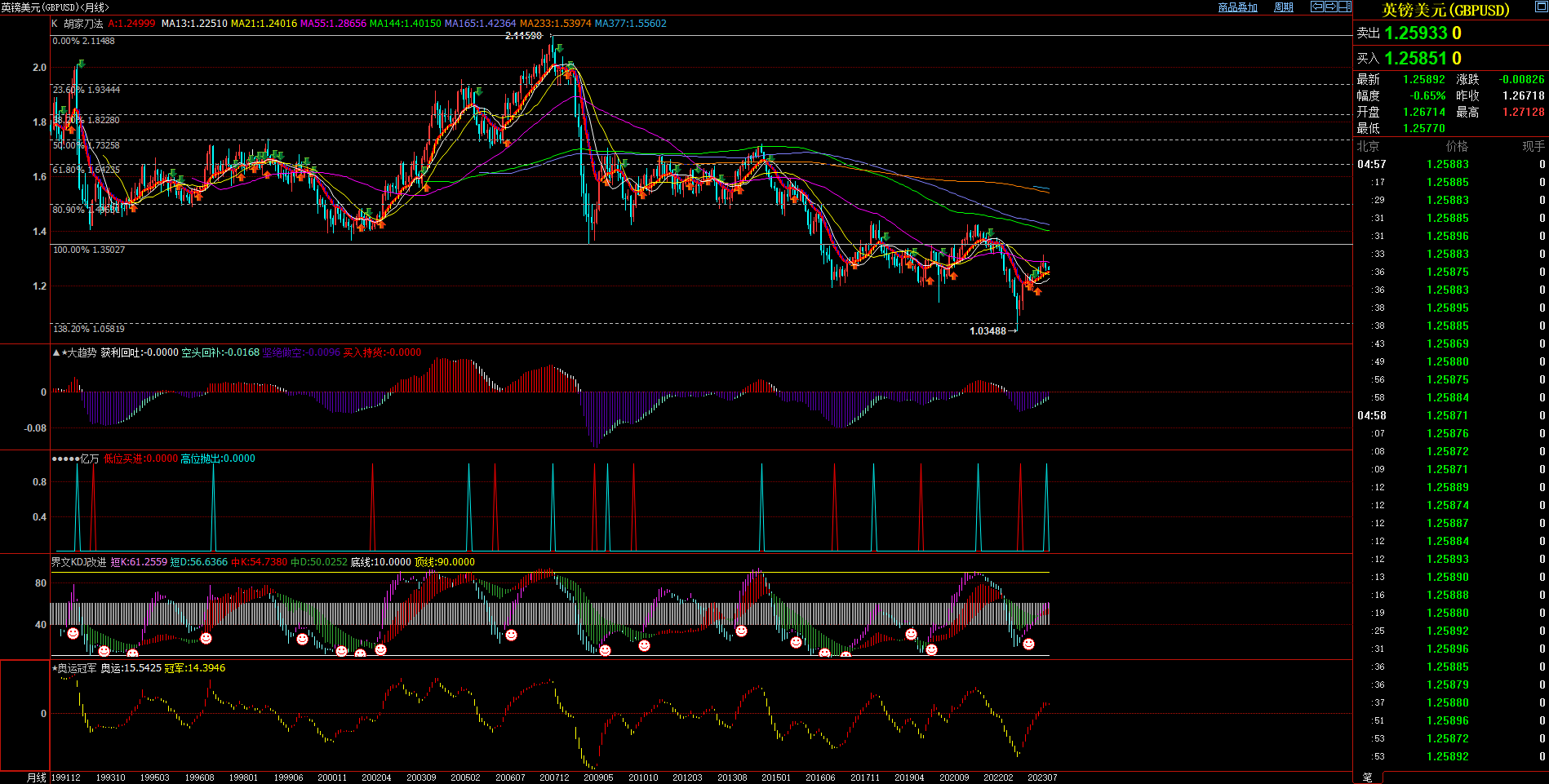
Task: Click the left arrow navigation icon
Action: pos(1317,7)
